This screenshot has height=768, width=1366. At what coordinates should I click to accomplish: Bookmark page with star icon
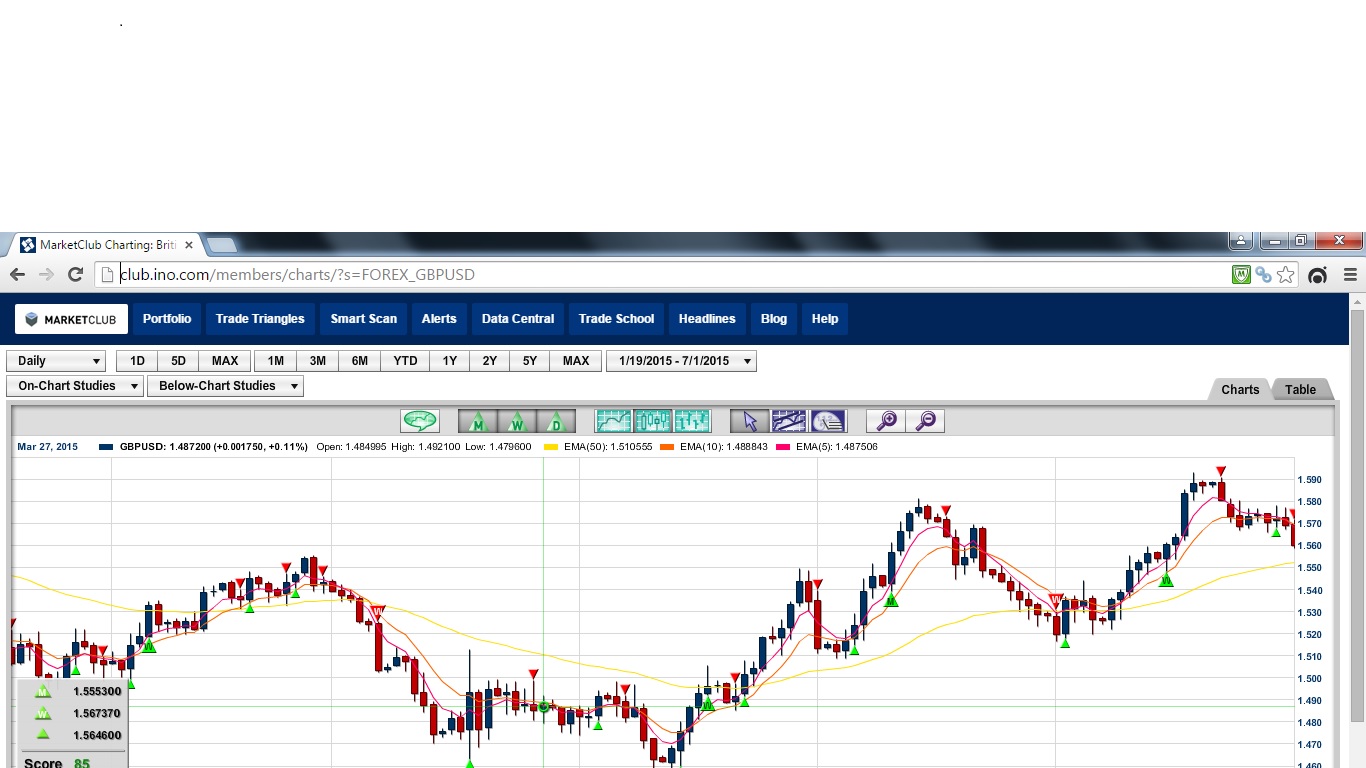click(1286, 274)
